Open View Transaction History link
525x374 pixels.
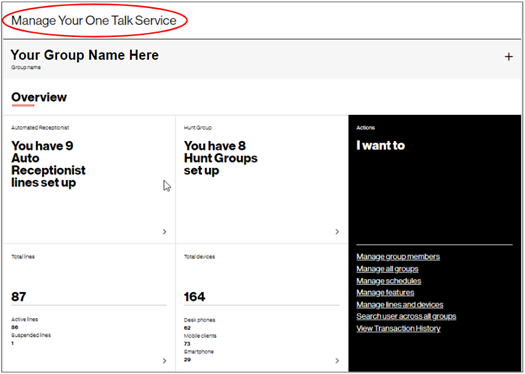(398, 328)
